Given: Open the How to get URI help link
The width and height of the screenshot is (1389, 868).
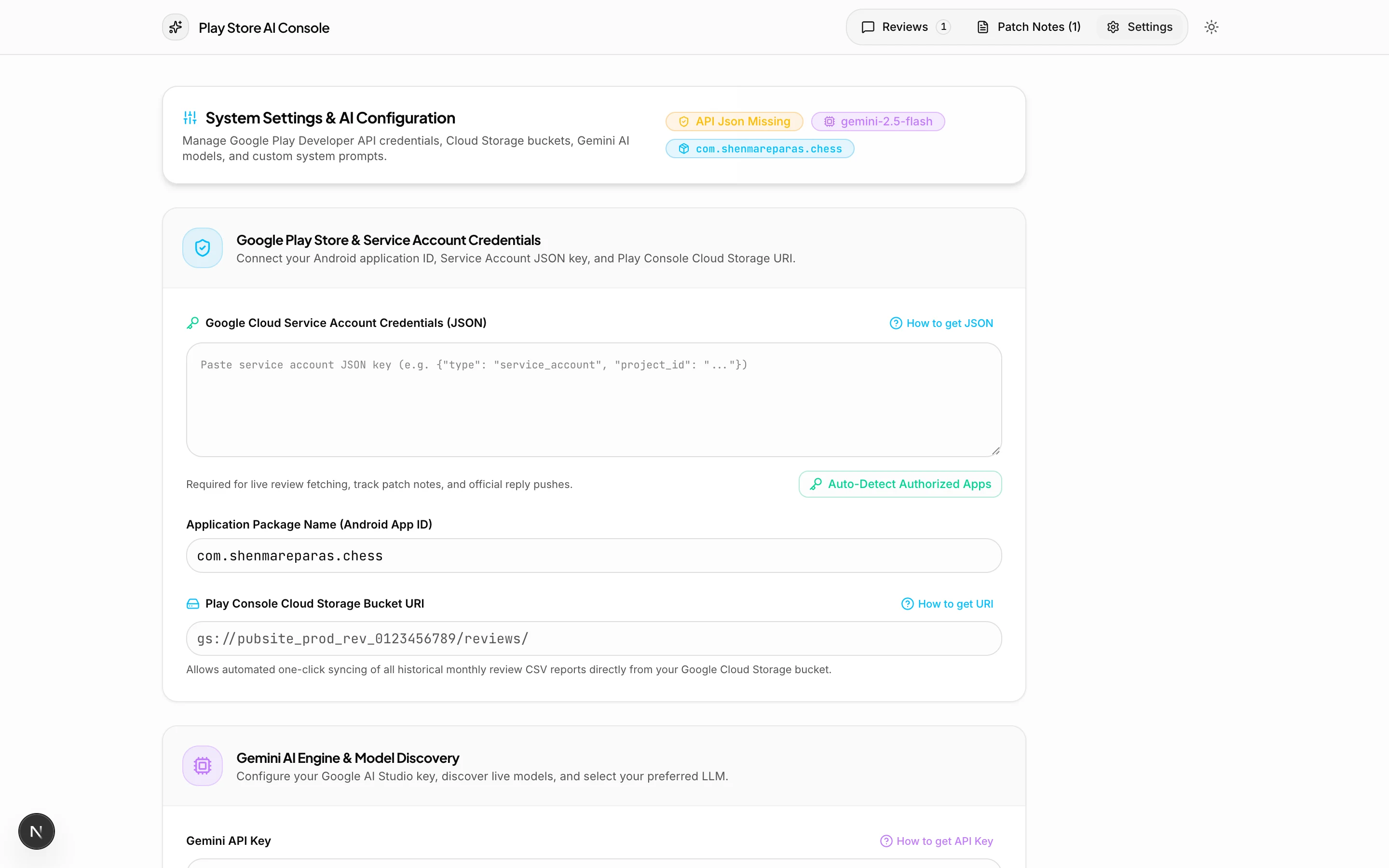Looking at the screenshot, I should 947,604.
